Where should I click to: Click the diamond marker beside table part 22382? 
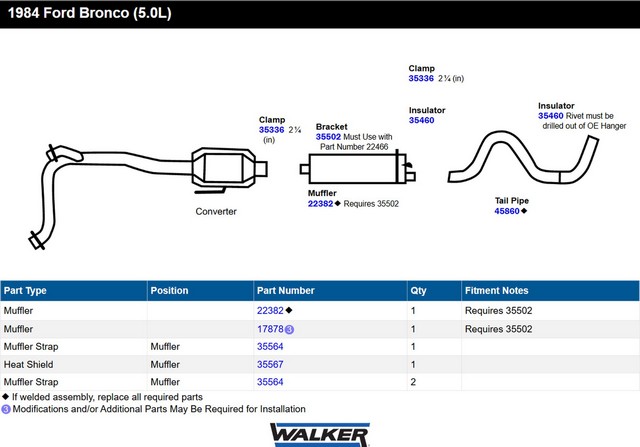point(289,310)
